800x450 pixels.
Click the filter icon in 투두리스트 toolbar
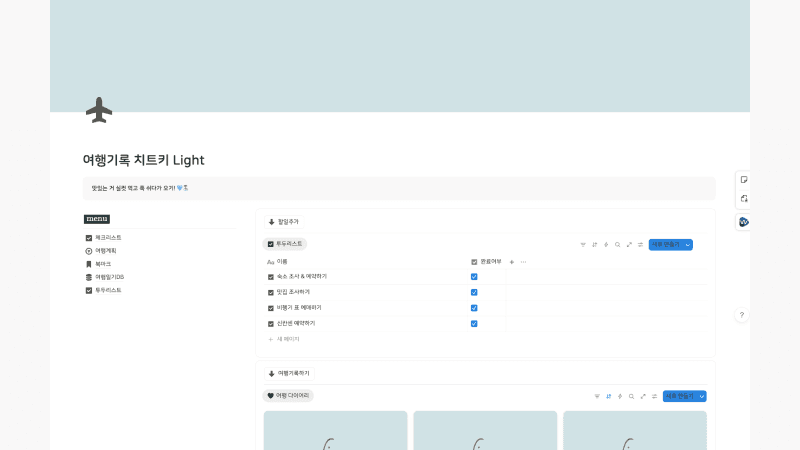point(583,244)
